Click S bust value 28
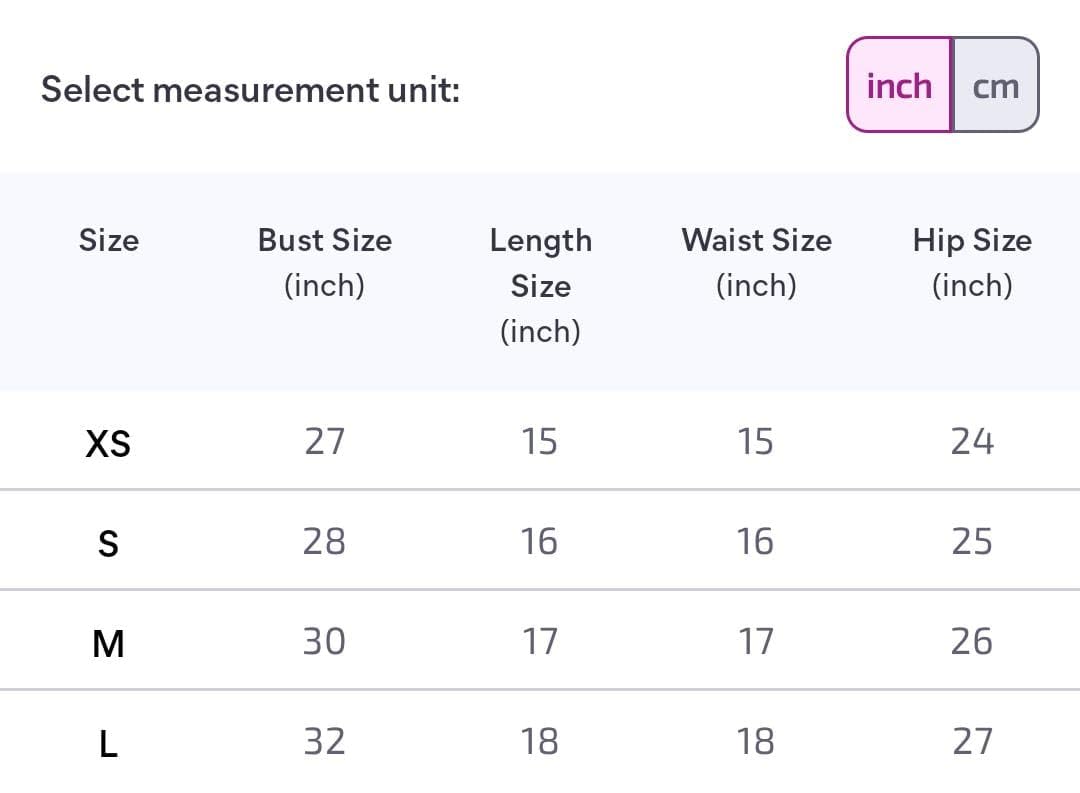Screen dimensions: 1080x793 pos(324,541)
